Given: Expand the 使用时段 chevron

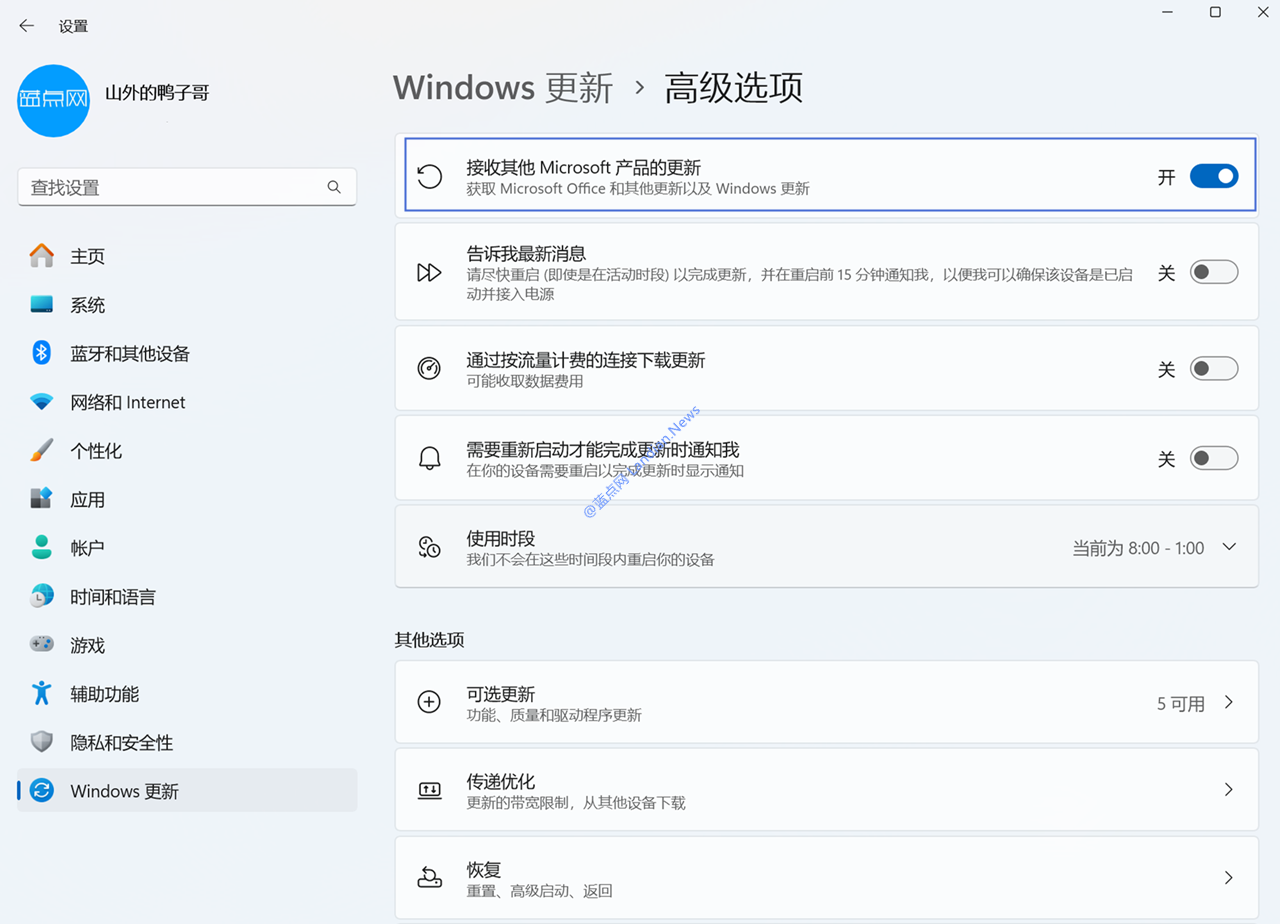Looking at the screenshot, I should (x=1230, y=547).
